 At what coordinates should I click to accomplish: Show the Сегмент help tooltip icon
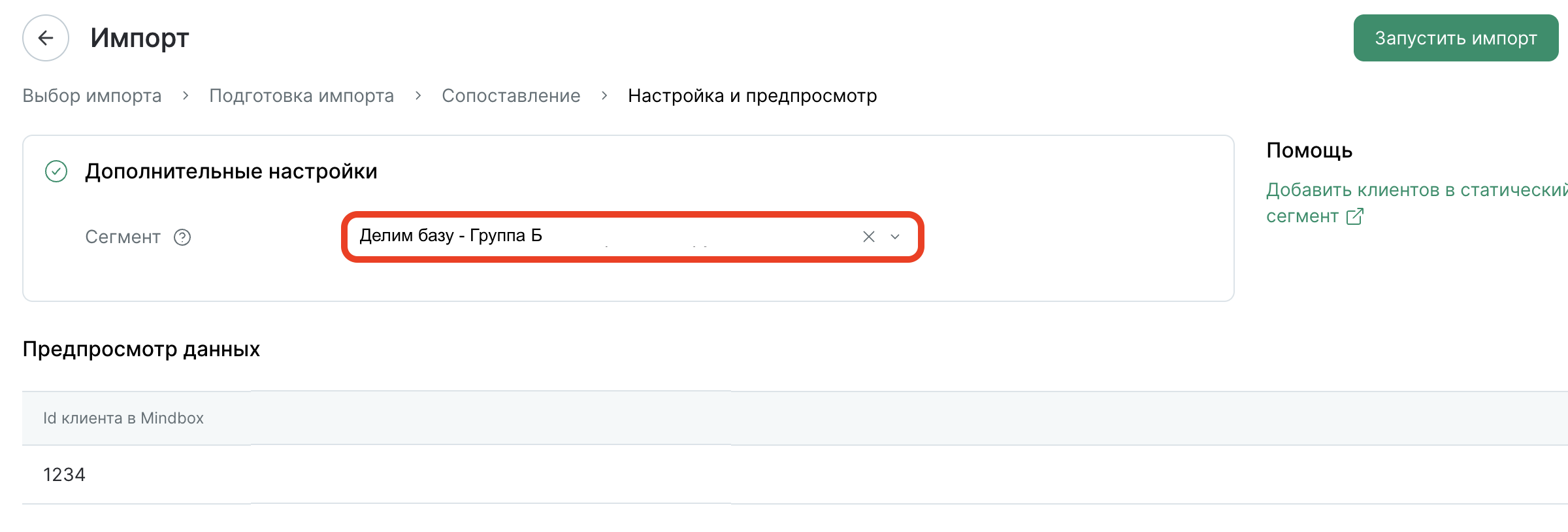tap(182, 237)
